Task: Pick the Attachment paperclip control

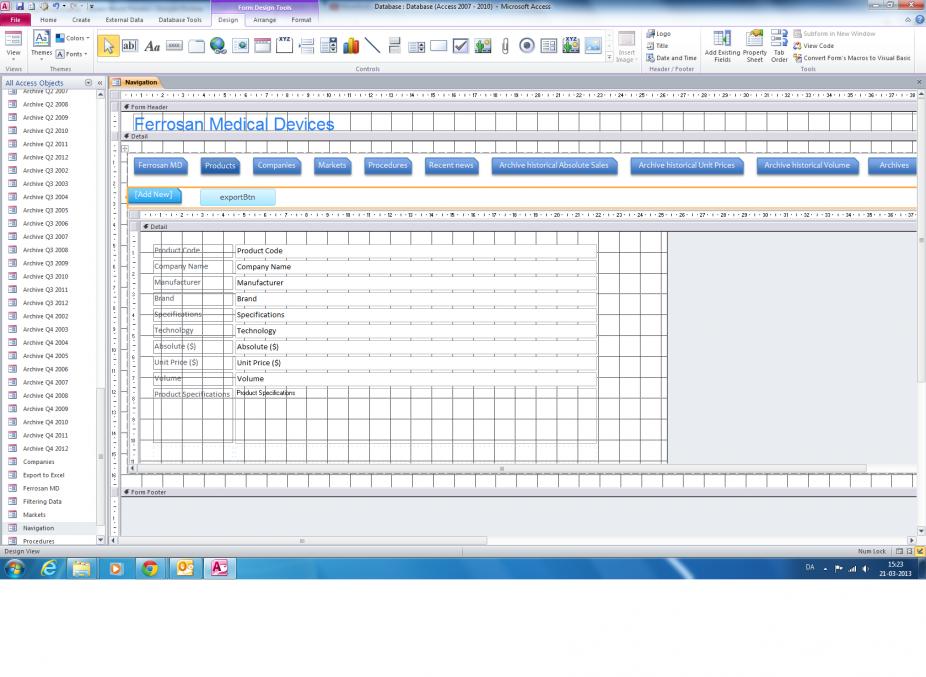Action: (x=505, y=45)
